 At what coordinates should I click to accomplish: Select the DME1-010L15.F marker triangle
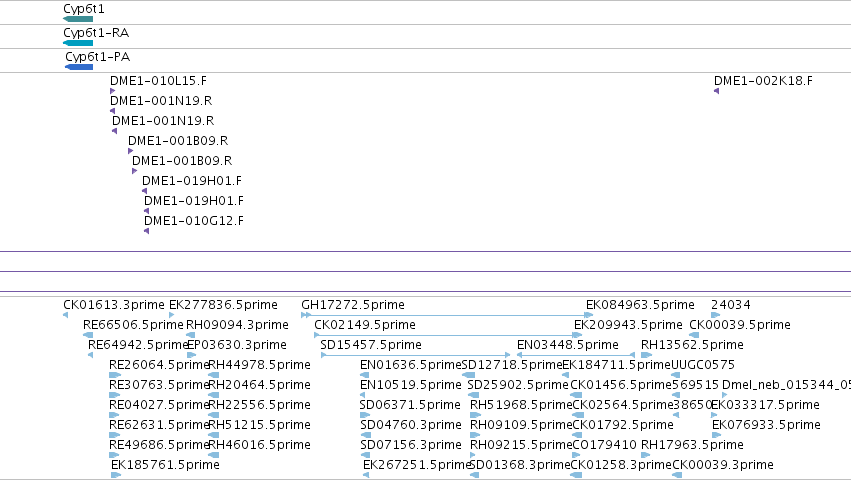[x=112, y=91]
